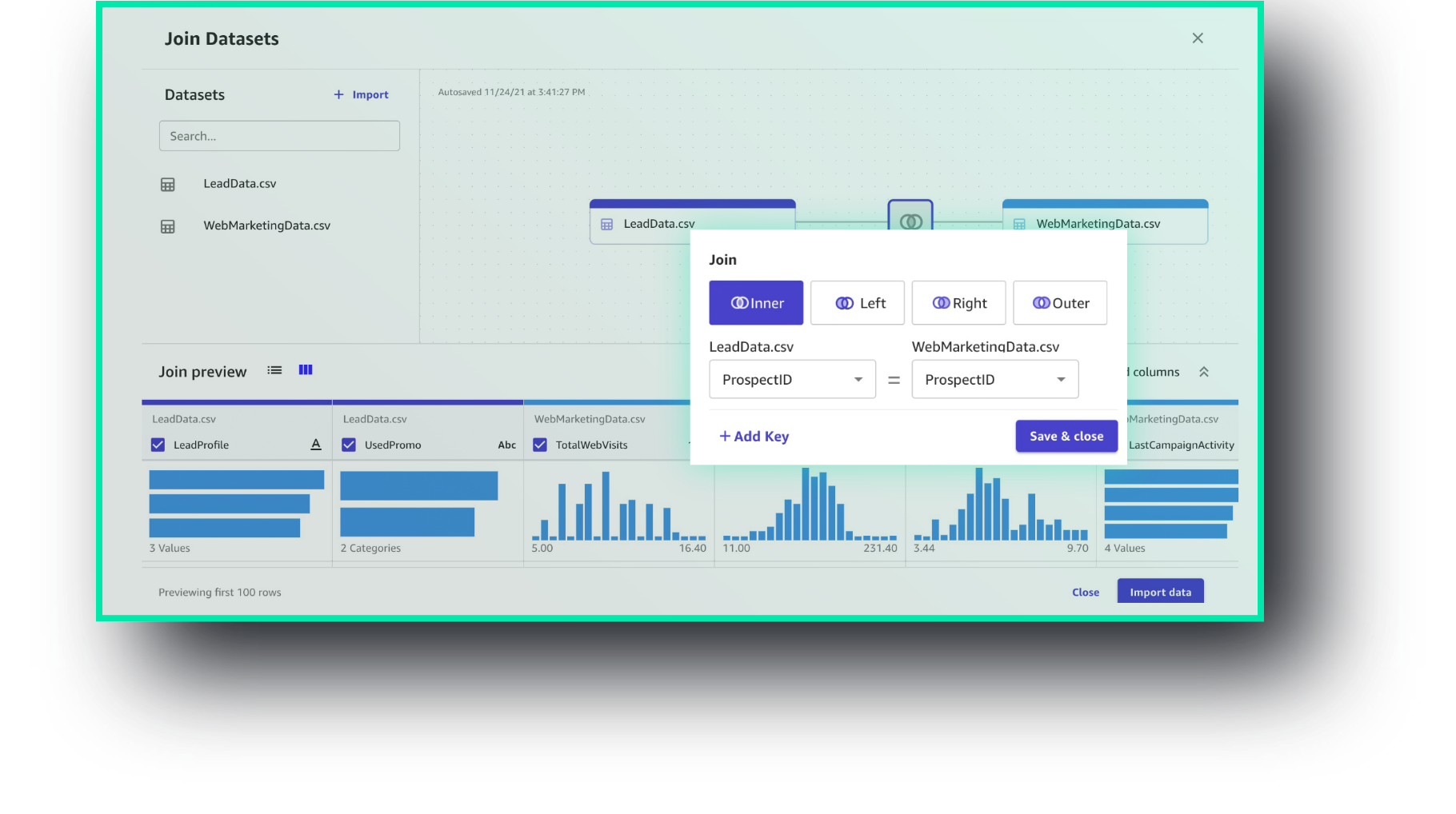Select WebMarketingData.csv in the Datasets list
Screen dimensions: 1456x814
tap(267, 225)
